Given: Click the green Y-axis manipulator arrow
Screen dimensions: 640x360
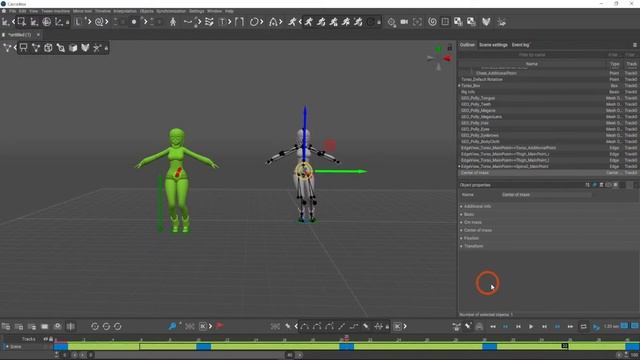Looking at the screenshot, I should 341,171.
